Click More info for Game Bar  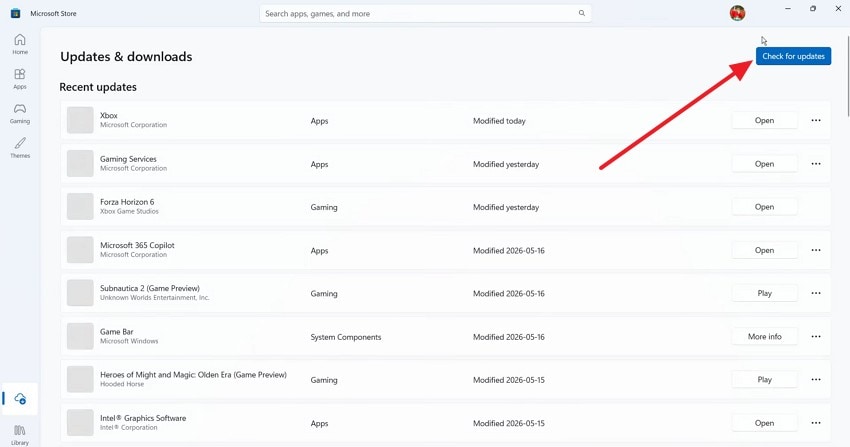coord(764,336)
